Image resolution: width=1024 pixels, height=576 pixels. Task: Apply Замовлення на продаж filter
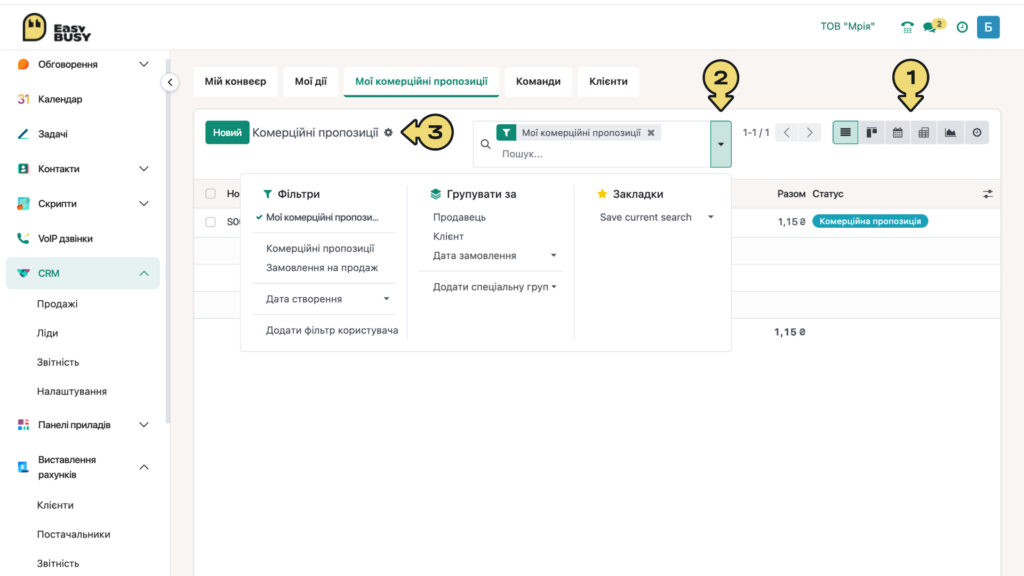point(322,268)
